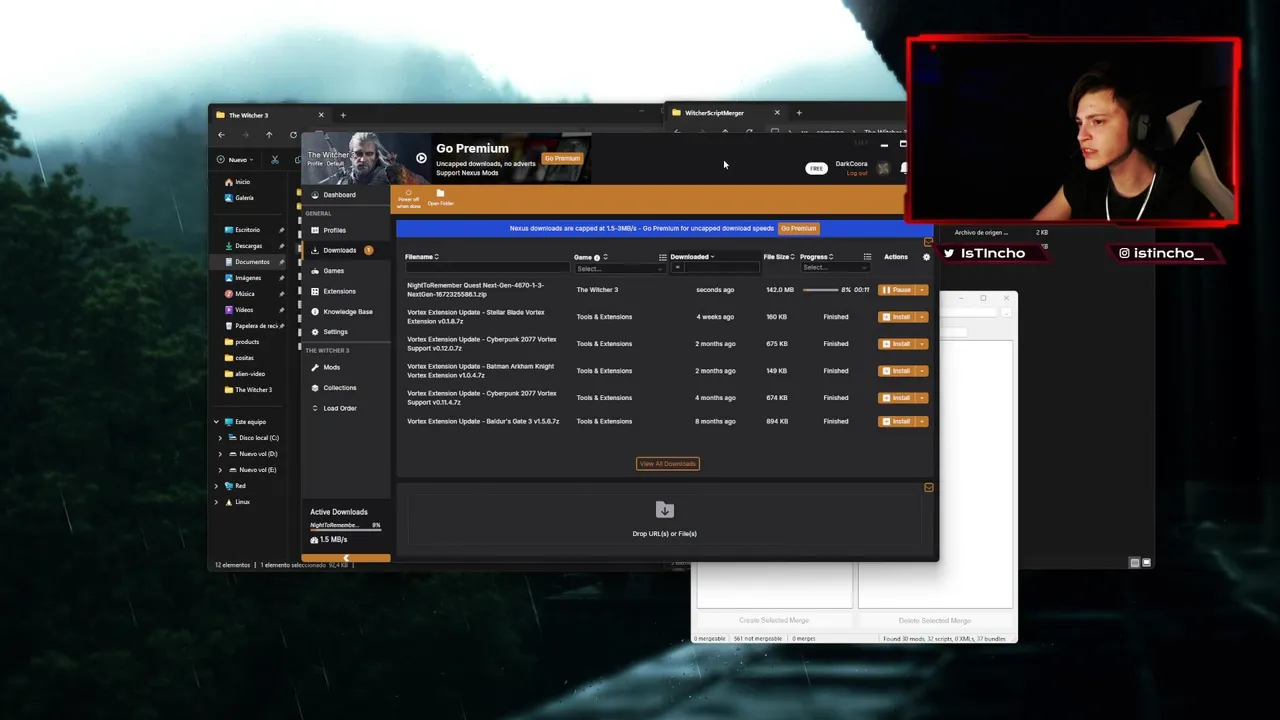Pause the NightToRemember Quest download

897,290
